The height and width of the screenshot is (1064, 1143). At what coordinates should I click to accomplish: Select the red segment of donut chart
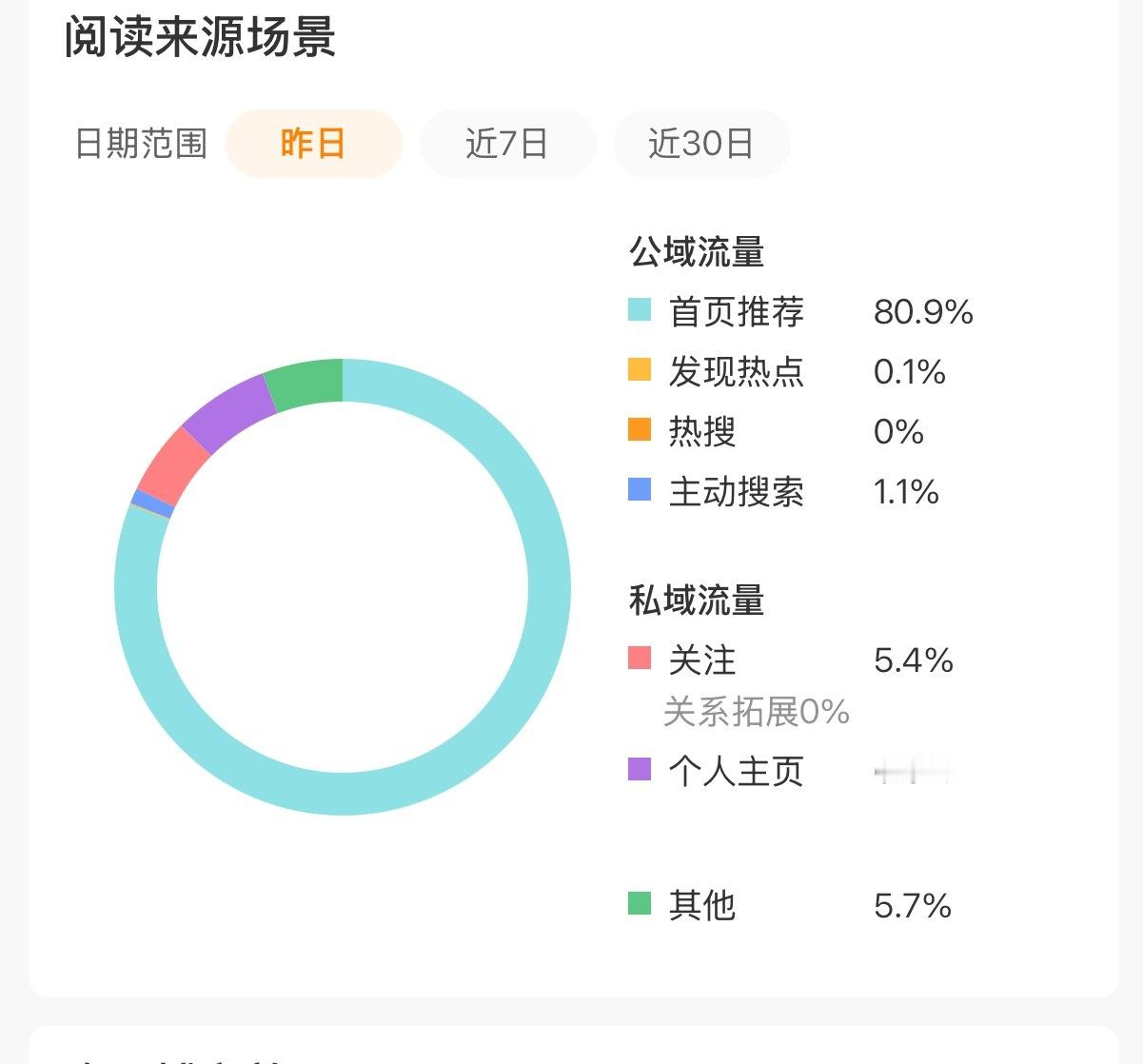coord(172,467)
